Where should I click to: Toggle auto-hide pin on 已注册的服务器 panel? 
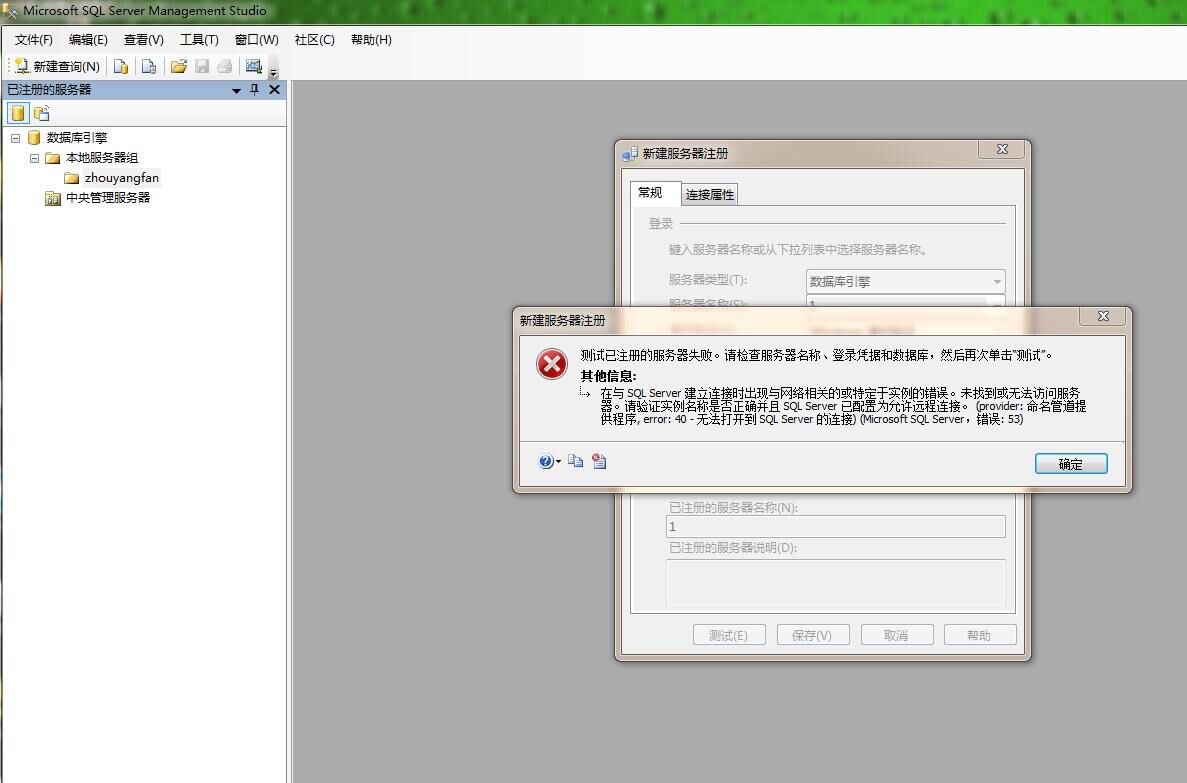(x=254, y=89)
